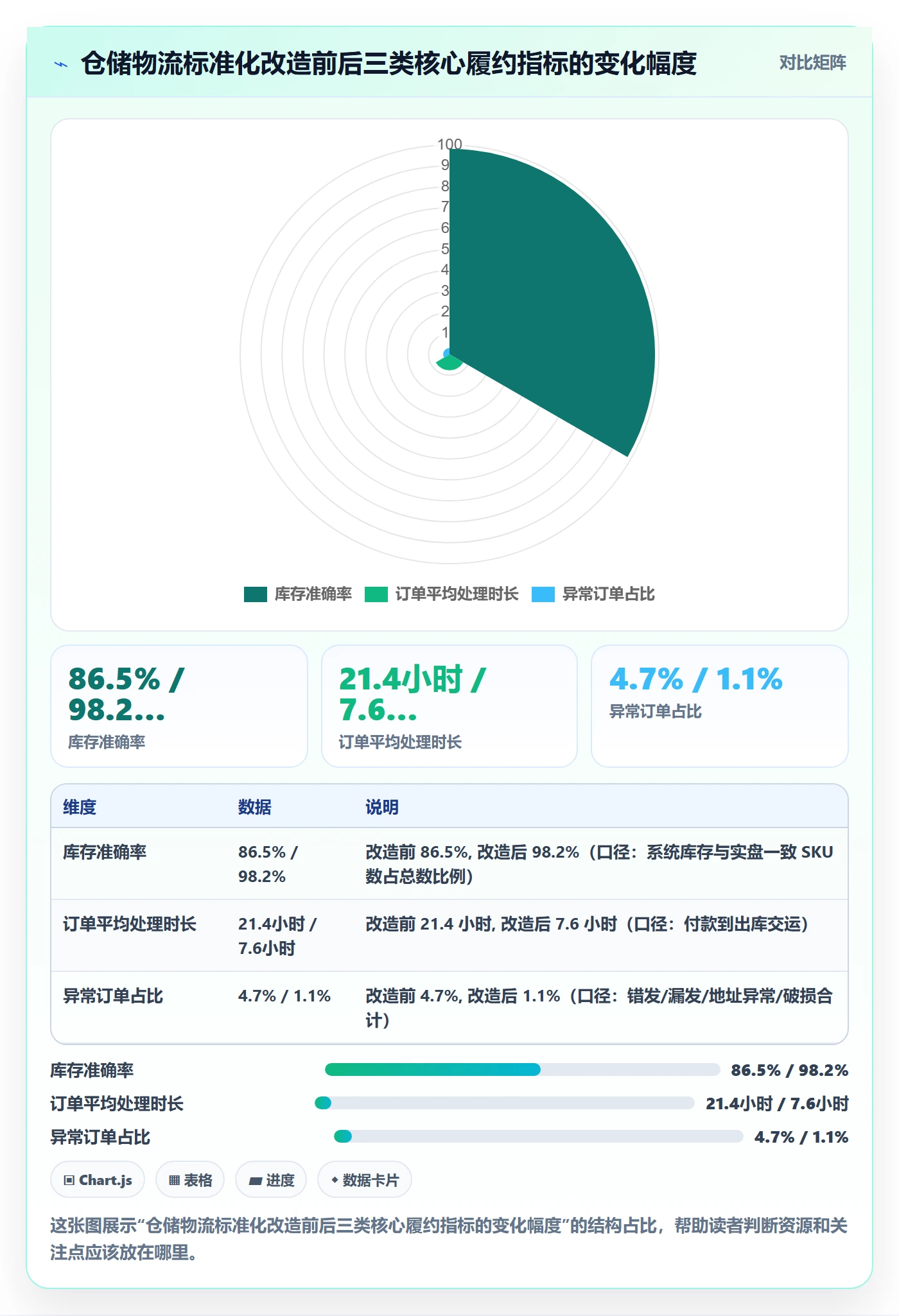This screenshot has height=1316, width=899.
Task: Click the 100 axis label atop the chart
Action: point(449,144)
